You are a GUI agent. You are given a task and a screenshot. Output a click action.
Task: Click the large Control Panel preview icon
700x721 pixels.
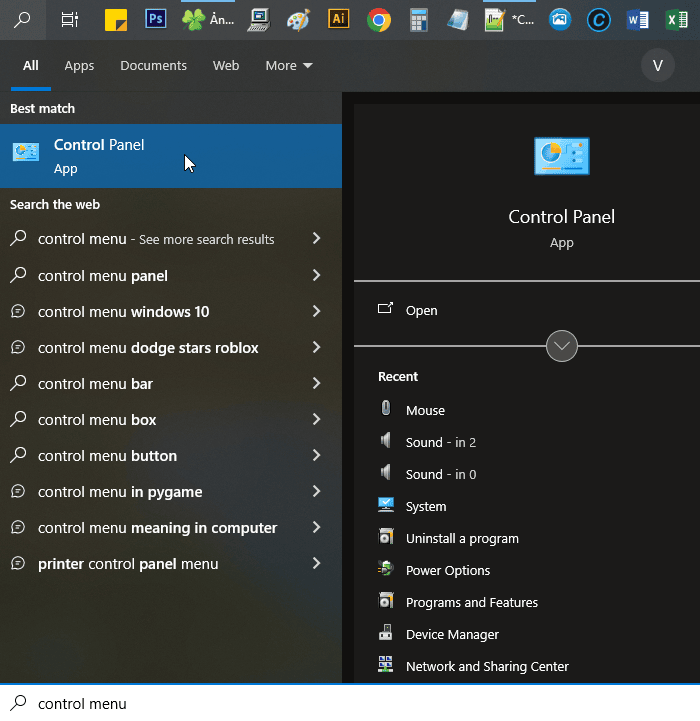tap(562, 156)
